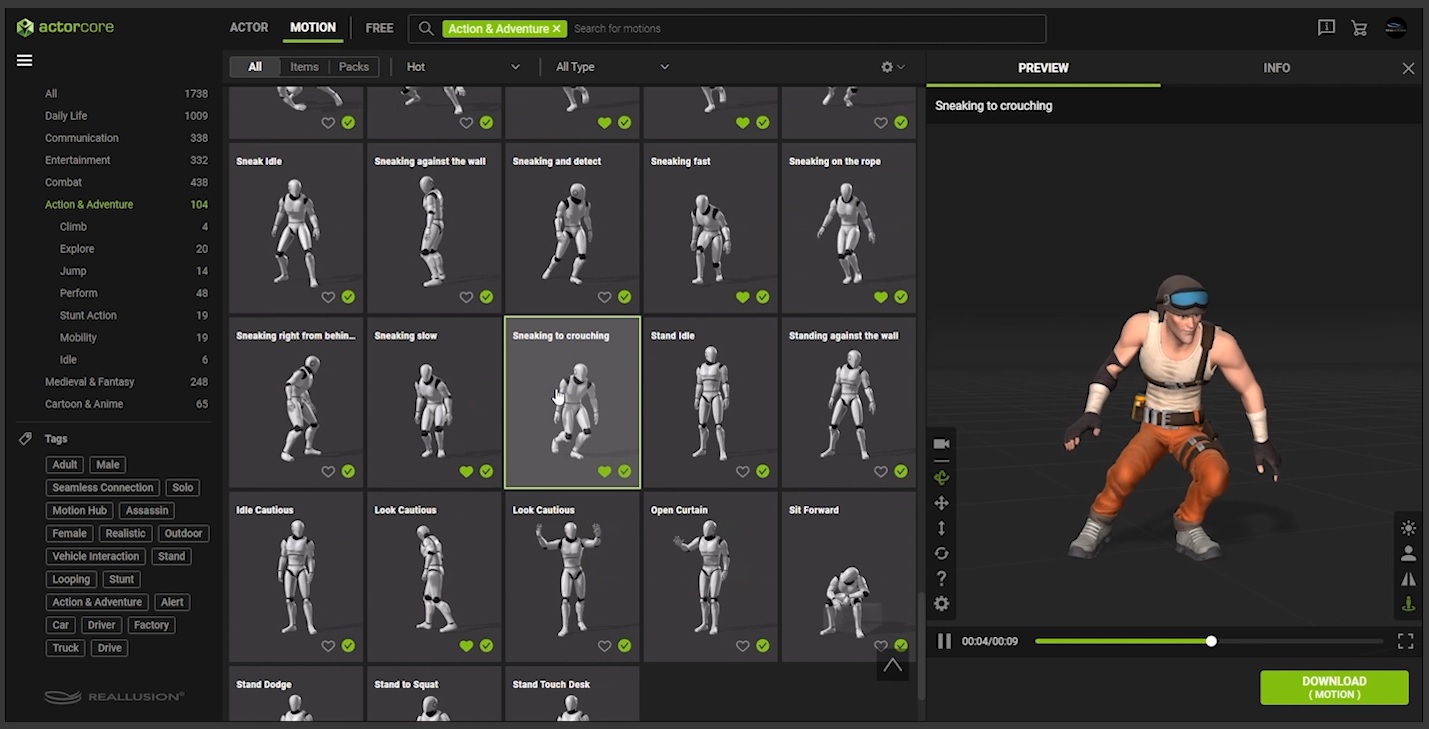Open the feedback message icon in header
Image resolution: width=1429 pixels, height=729 pixels.
coord(1326,28)
